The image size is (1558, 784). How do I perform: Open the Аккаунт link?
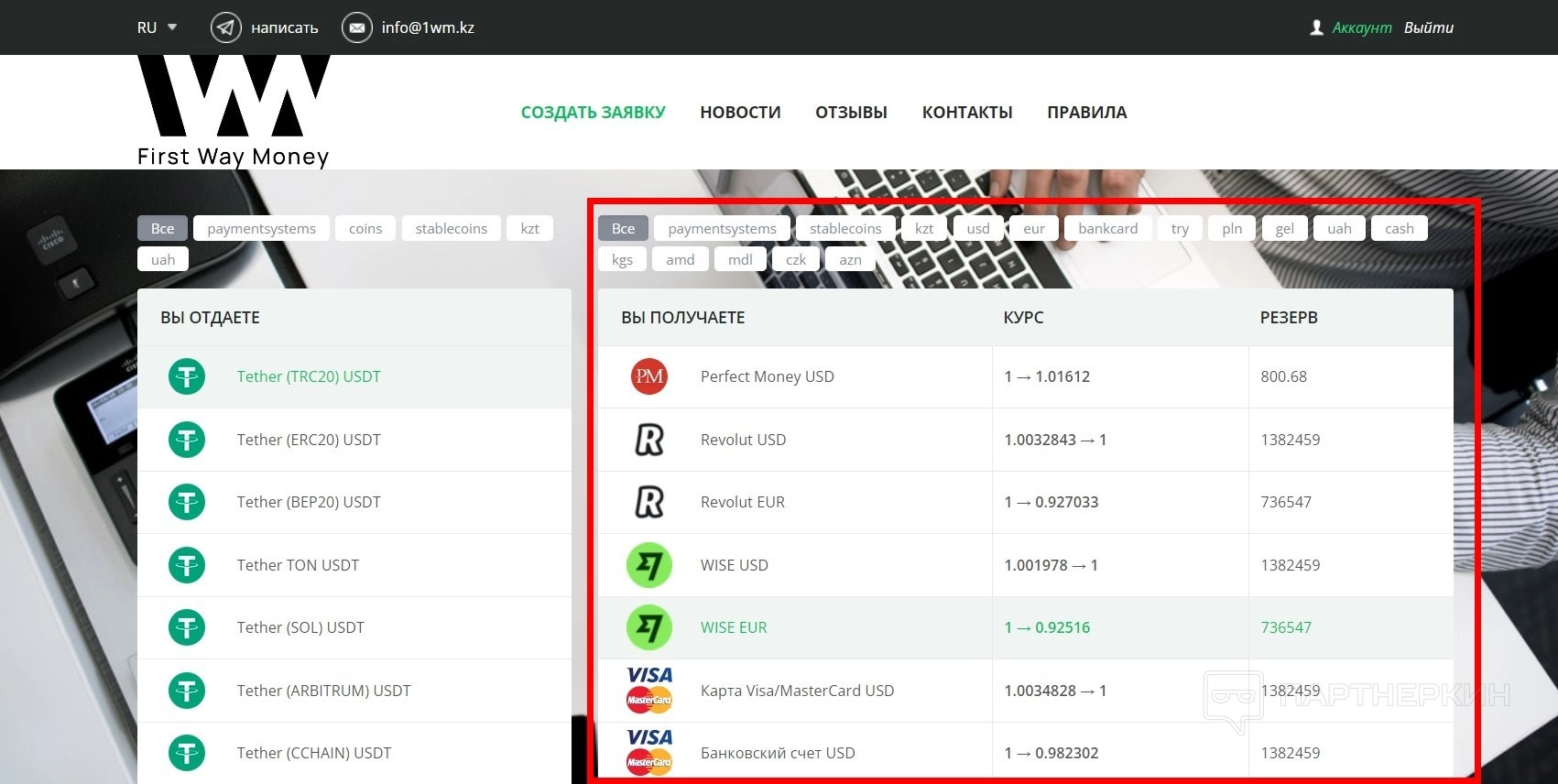click(x=1362, y=27)
